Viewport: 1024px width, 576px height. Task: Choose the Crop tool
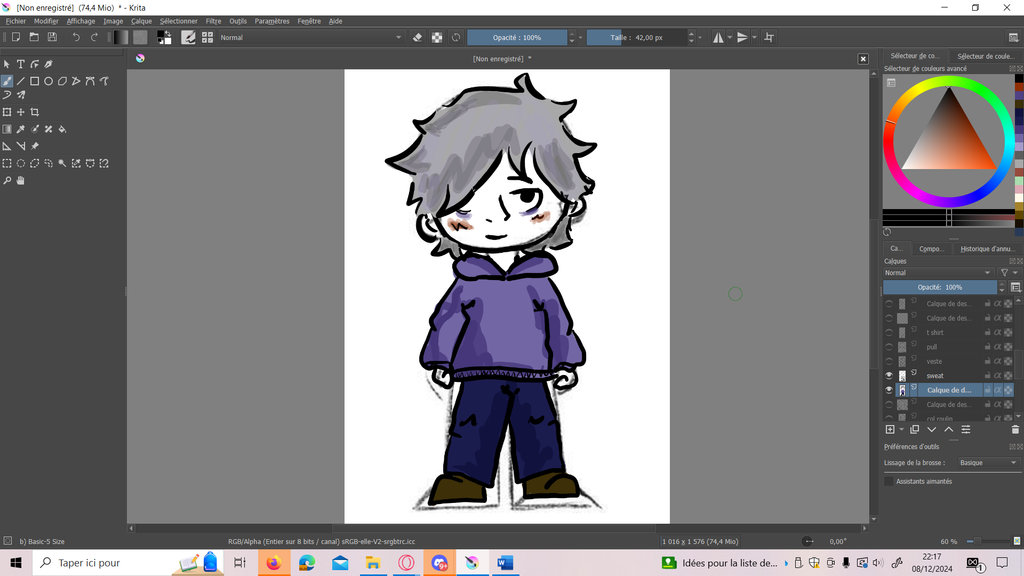point(34,112)
